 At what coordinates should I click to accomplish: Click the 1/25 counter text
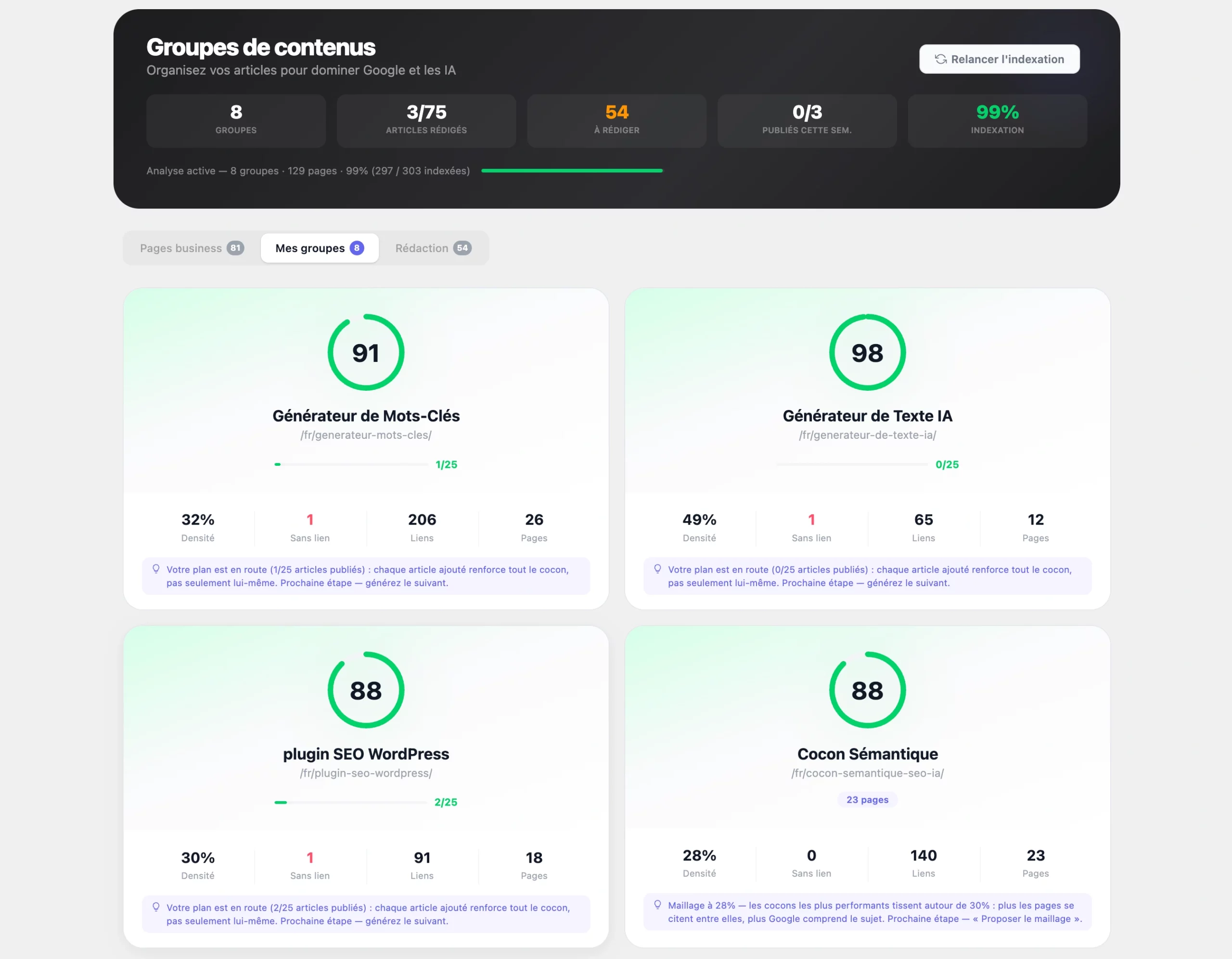pyautogui.click(x=446, y=464)
